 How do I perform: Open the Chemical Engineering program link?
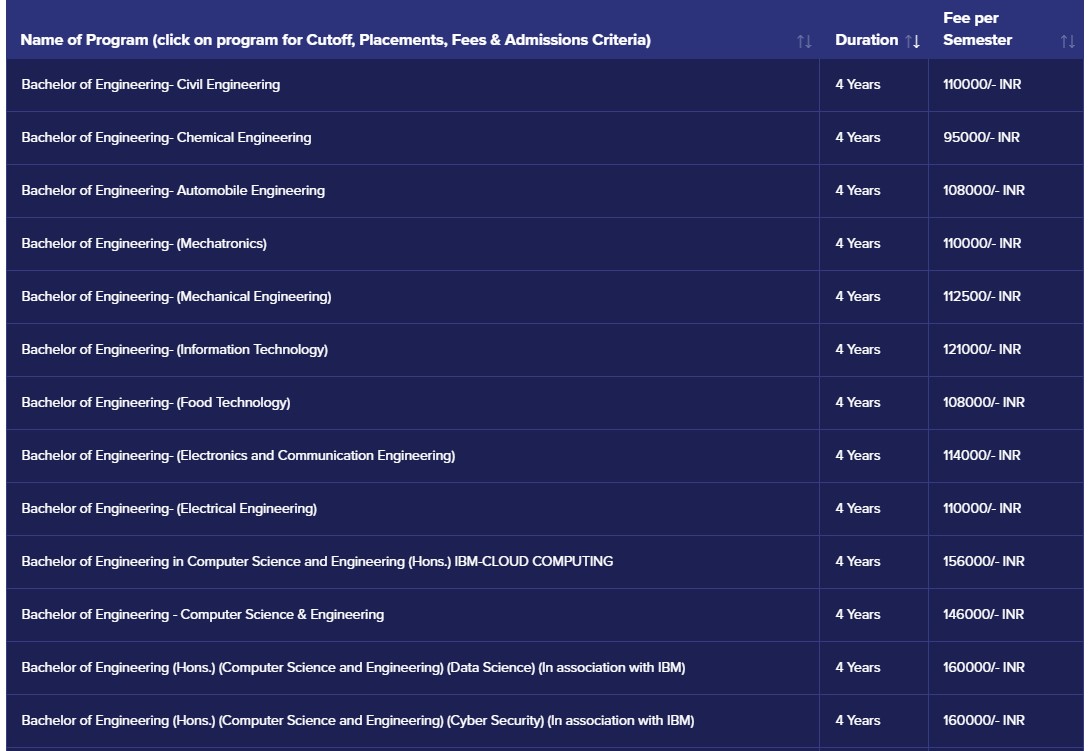point(166,138)
